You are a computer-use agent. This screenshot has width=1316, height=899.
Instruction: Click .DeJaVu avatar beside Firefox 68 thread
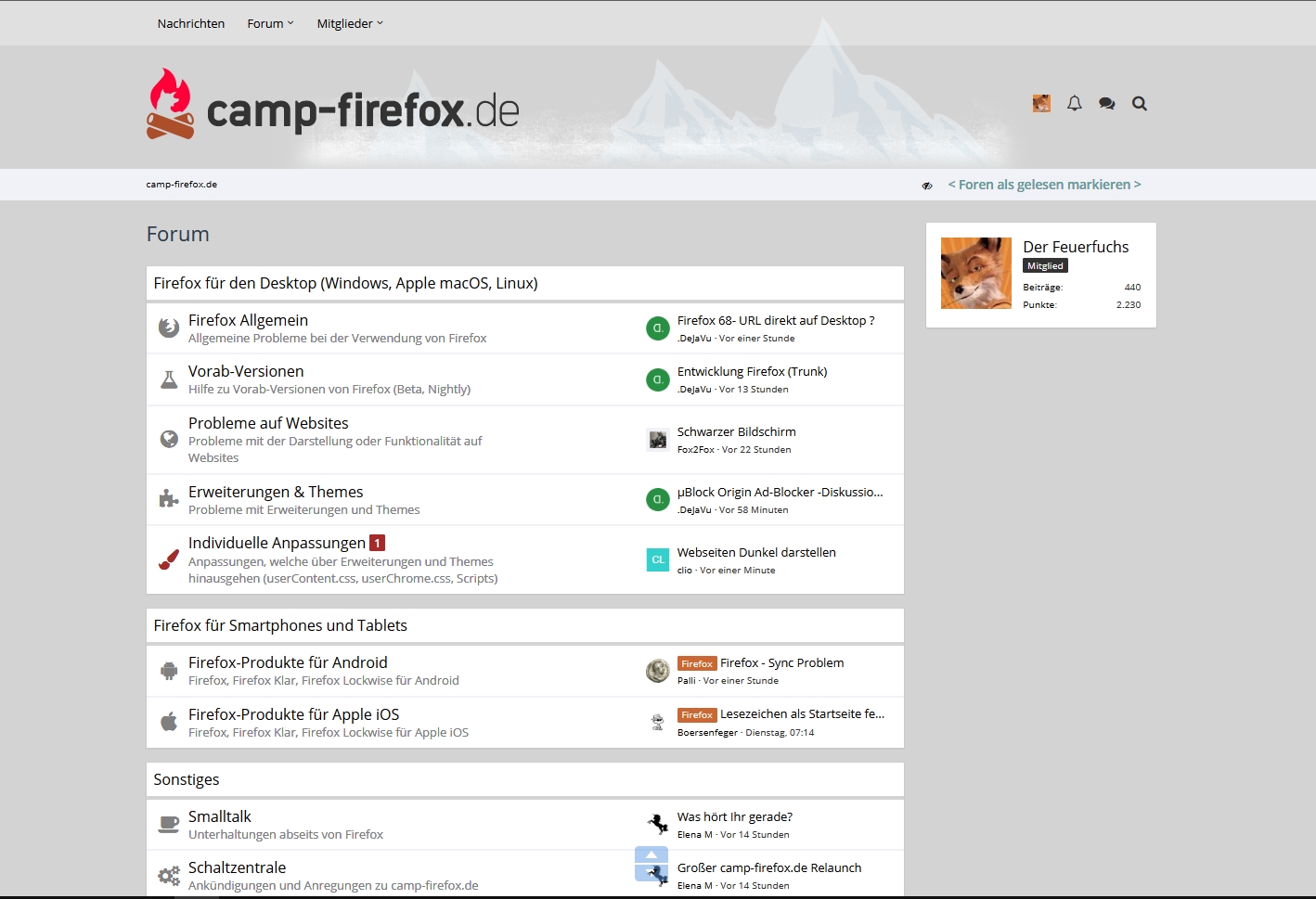(x=657, y=328)
